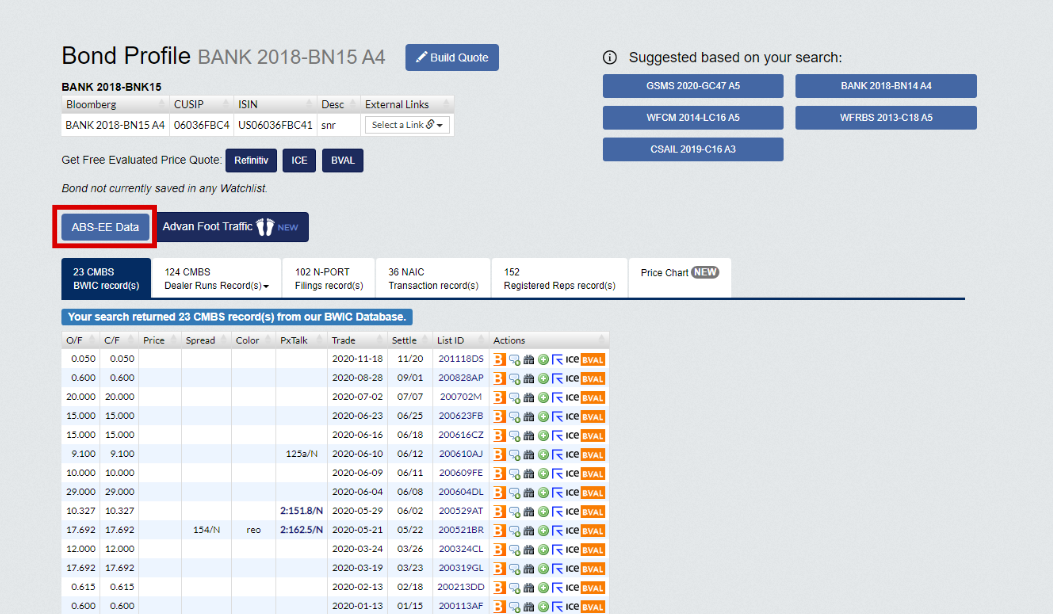1053x614 pixels.
Task: Click the binoculars icon in the 200702M row
Action: 529,397
